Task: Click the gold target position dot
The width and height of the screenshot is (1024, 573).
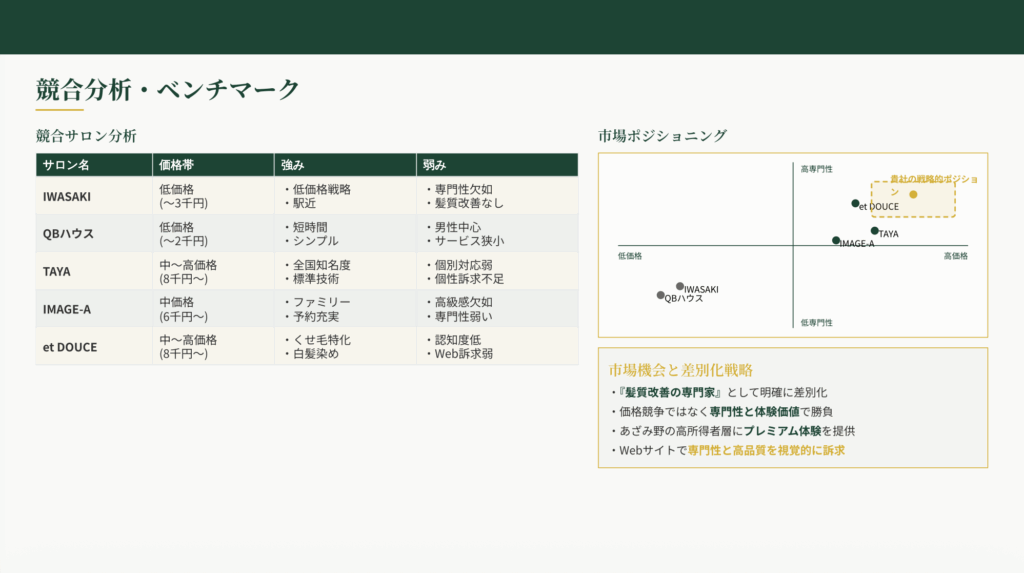Action: click(x=913, y=194)
